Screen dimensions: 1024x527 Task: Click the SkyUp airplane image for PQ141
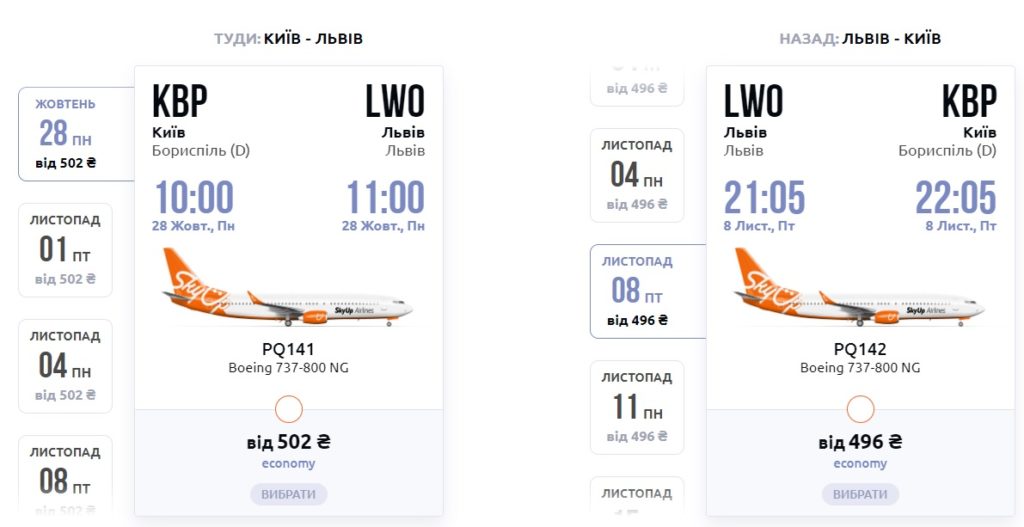click(x=288, y=288)
